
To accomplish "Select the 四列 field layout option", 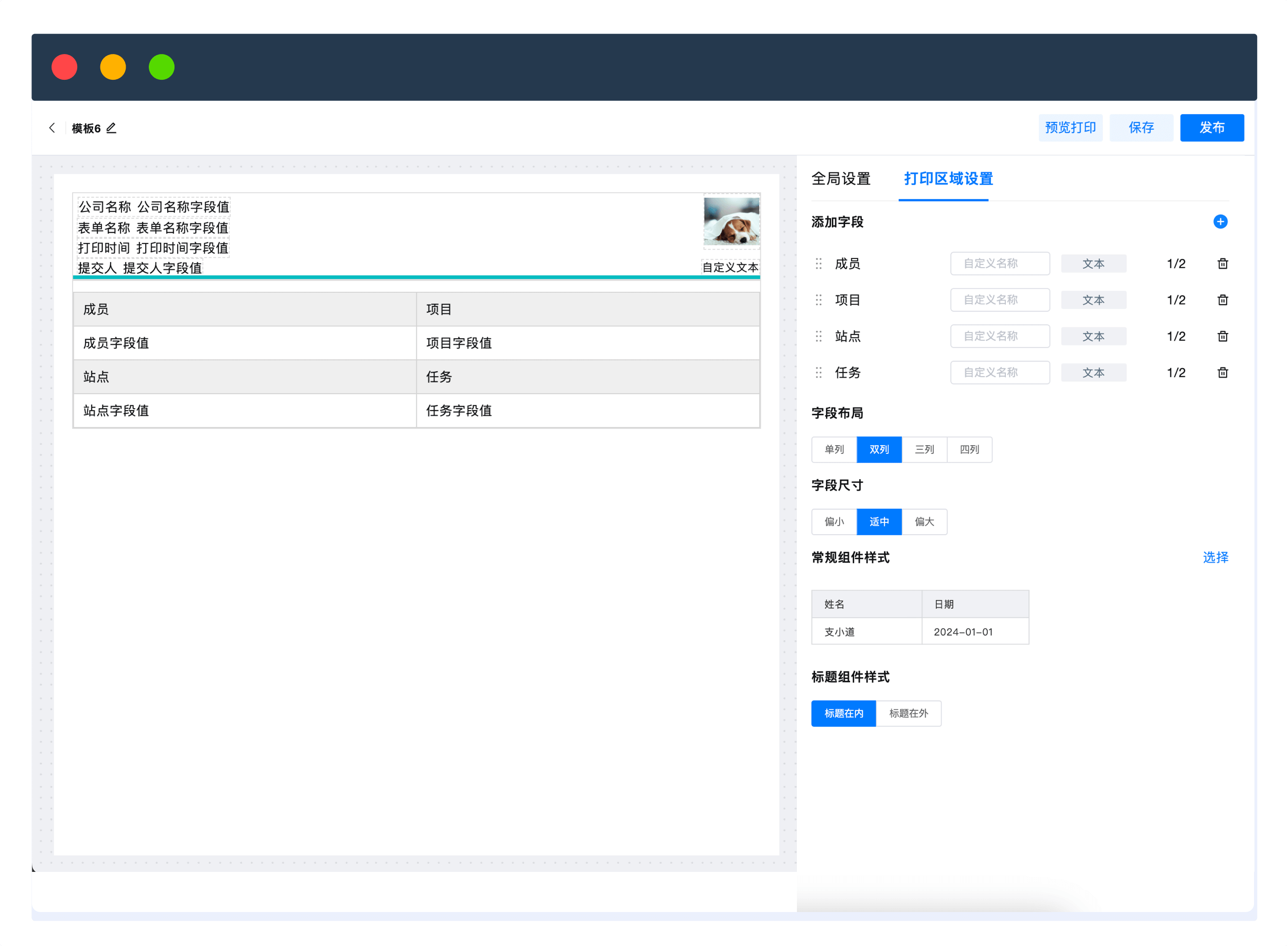I will click(969, 449).
